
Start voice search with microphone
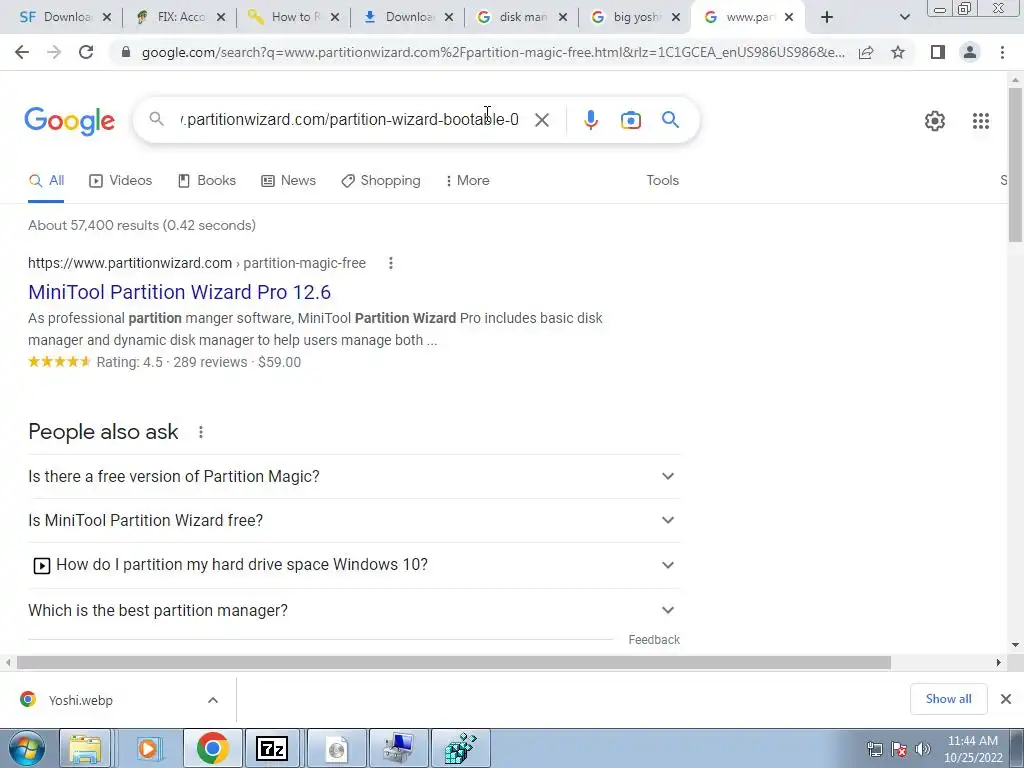click(590, 120)
